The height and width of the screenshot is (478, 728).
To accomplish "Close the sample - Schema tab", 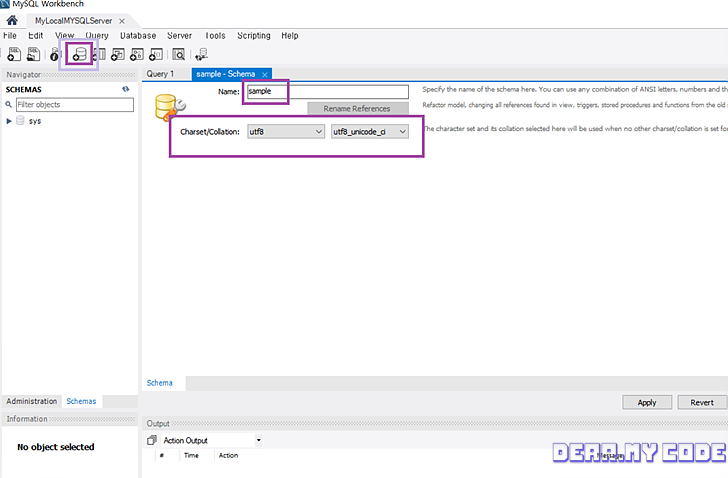I will pos(265,74).
